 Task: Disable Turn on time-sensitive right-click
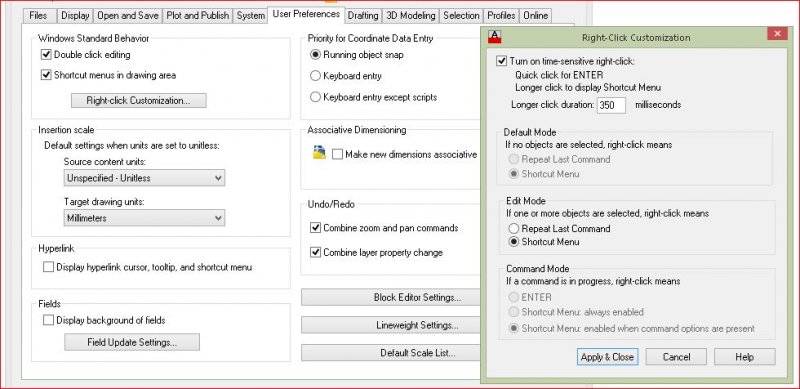[502, 61]
